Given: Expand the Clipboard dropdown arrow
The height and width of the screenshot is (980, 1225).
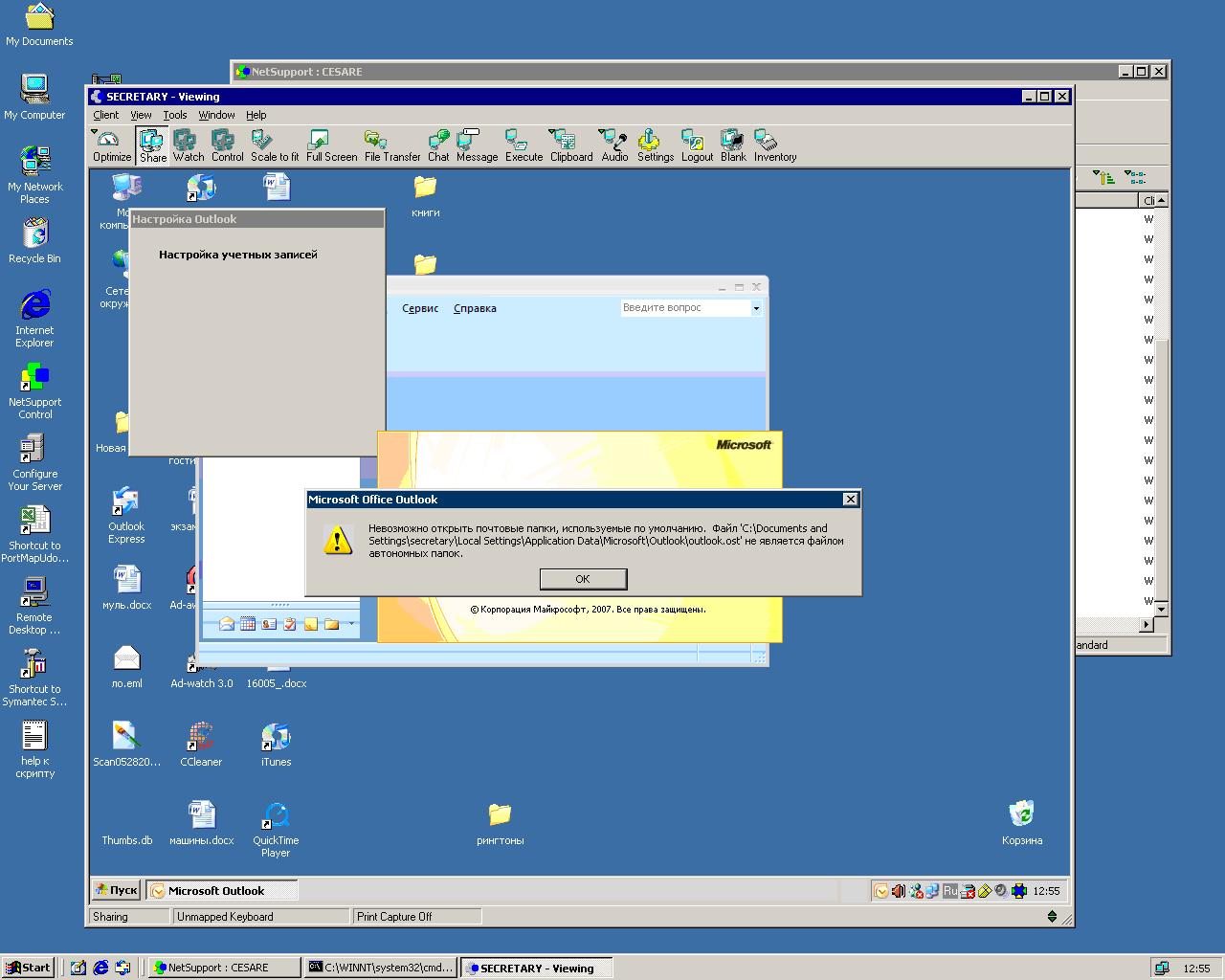Looking at the screenshot, I should 552,132.
